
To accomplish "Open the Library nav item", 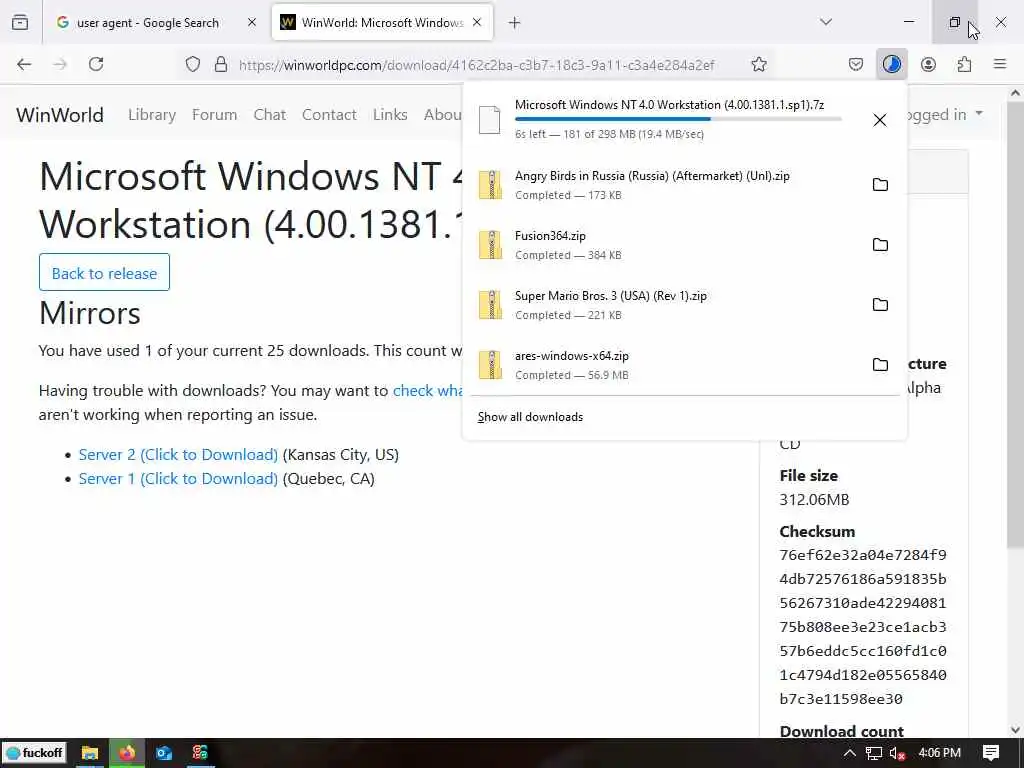I will [x=152, y=115].
